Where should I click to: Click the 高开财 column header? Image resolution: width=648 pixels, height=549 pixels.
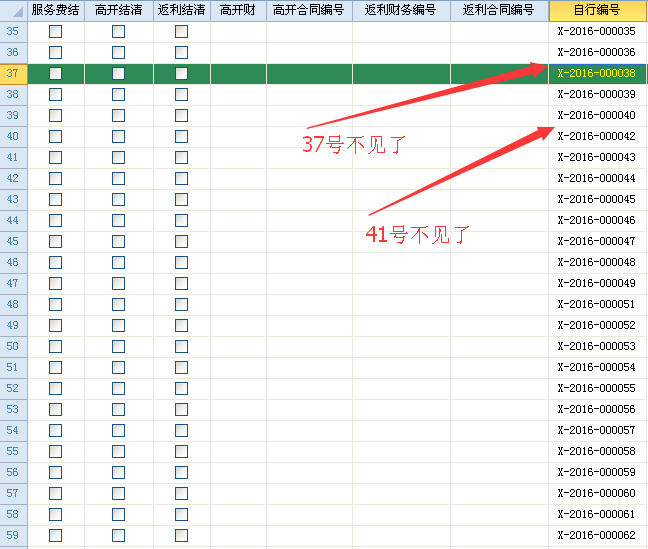[x=238, y=11]
